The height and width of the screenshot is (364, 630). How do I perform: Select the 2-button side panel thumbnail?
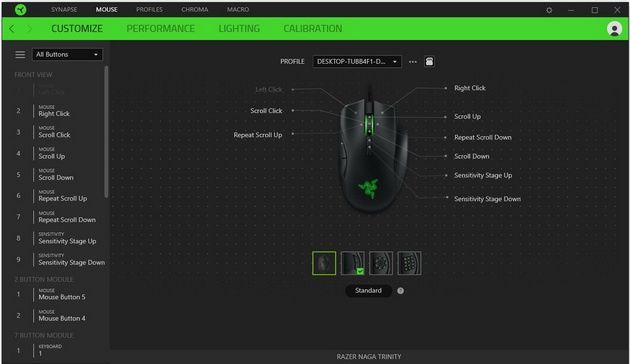[x=352, y=263]
